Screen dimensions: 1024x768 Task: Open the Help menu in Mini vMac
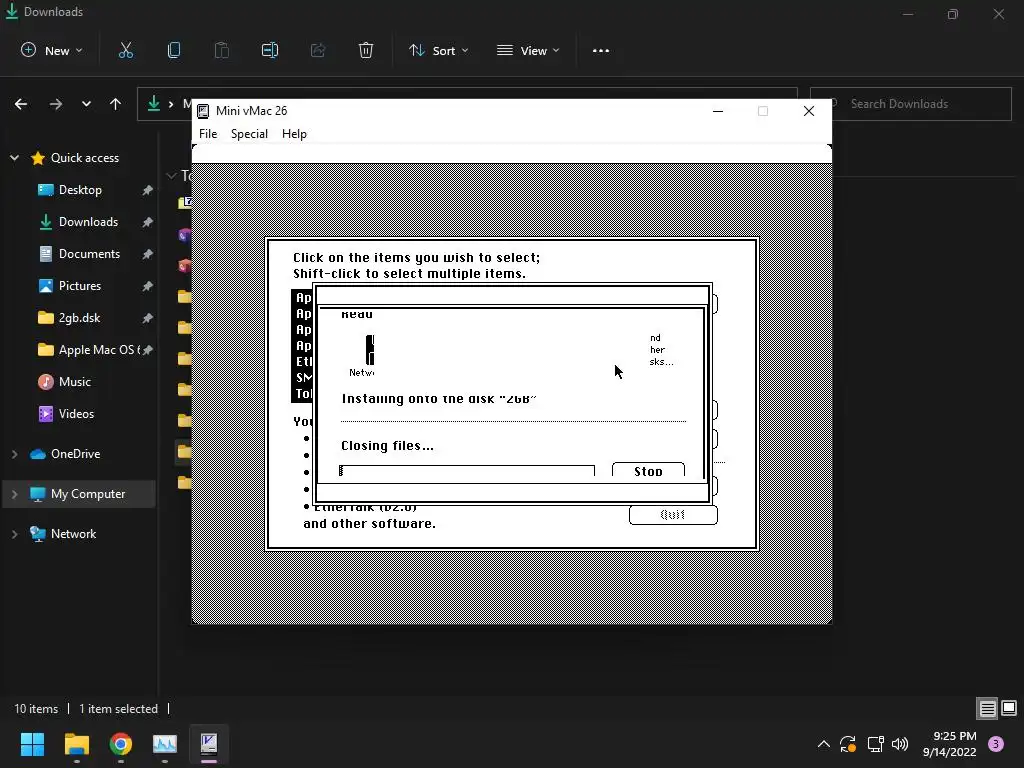click(x=294, y=134)
